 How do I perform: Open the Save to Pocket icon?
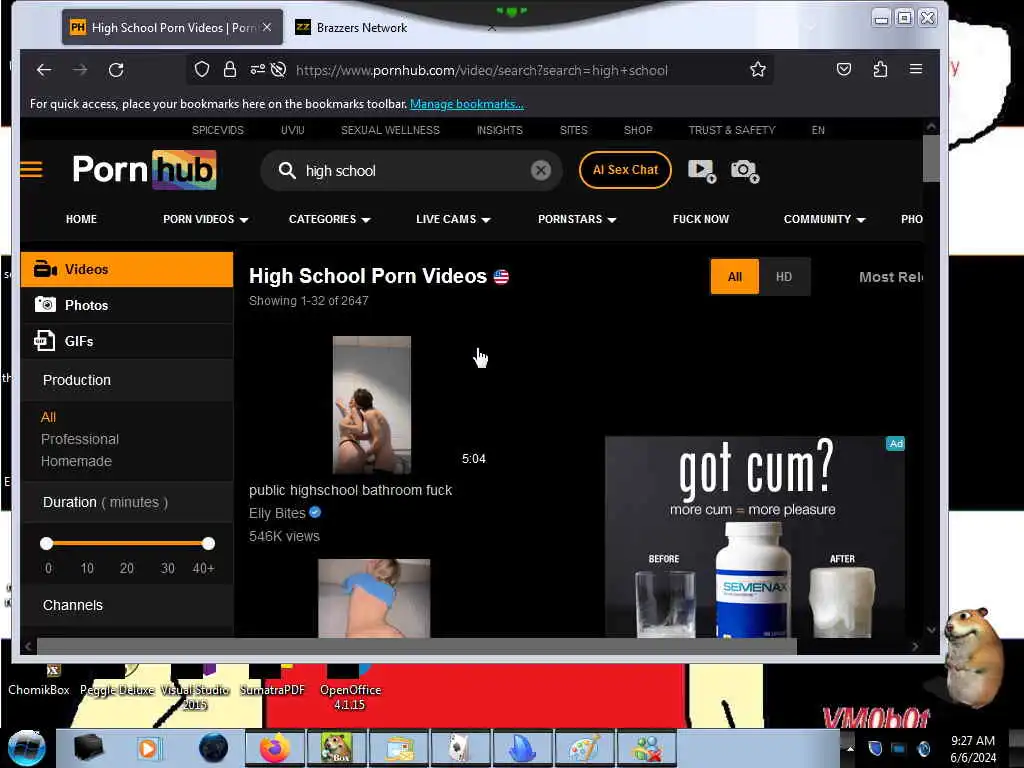coord(844,69)
